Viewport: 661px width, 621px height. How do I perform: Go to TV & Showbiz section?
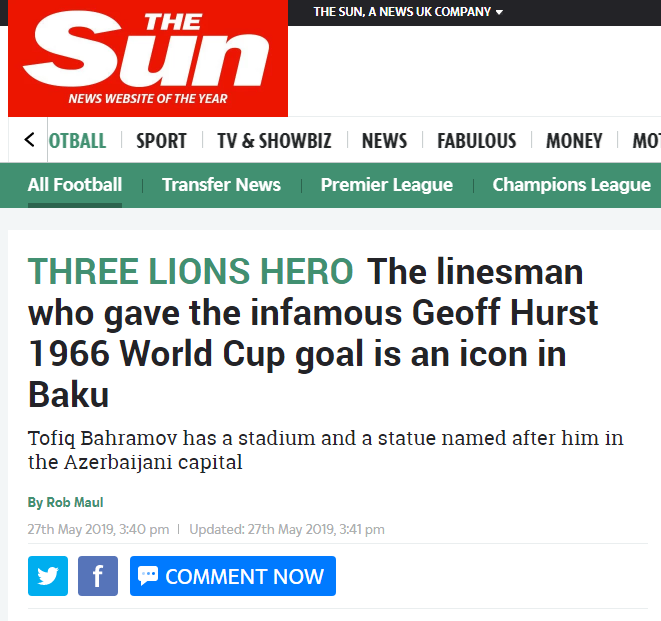pyautogui.click(x=274, y=141)
